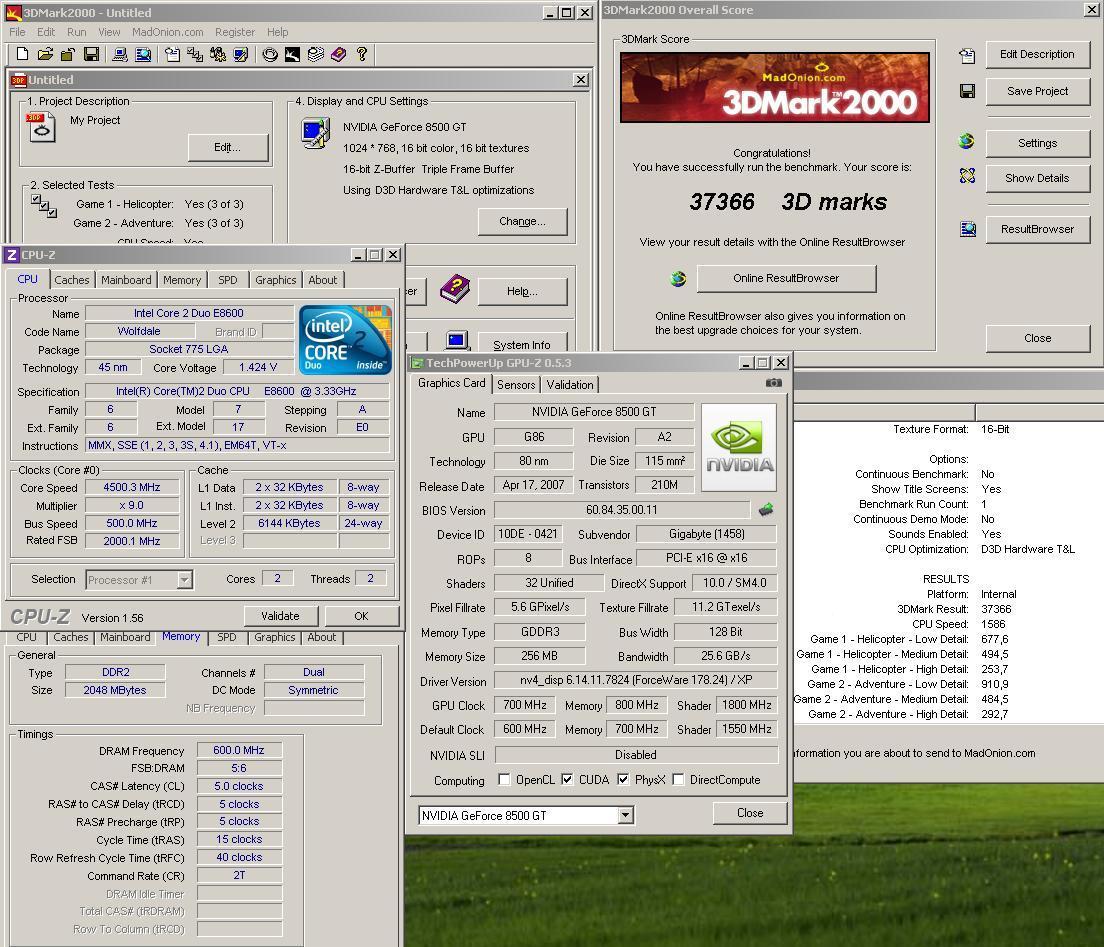
Task: Click the Core Speed 4500.3 MHz field
Action: click(x=132, y=487)
